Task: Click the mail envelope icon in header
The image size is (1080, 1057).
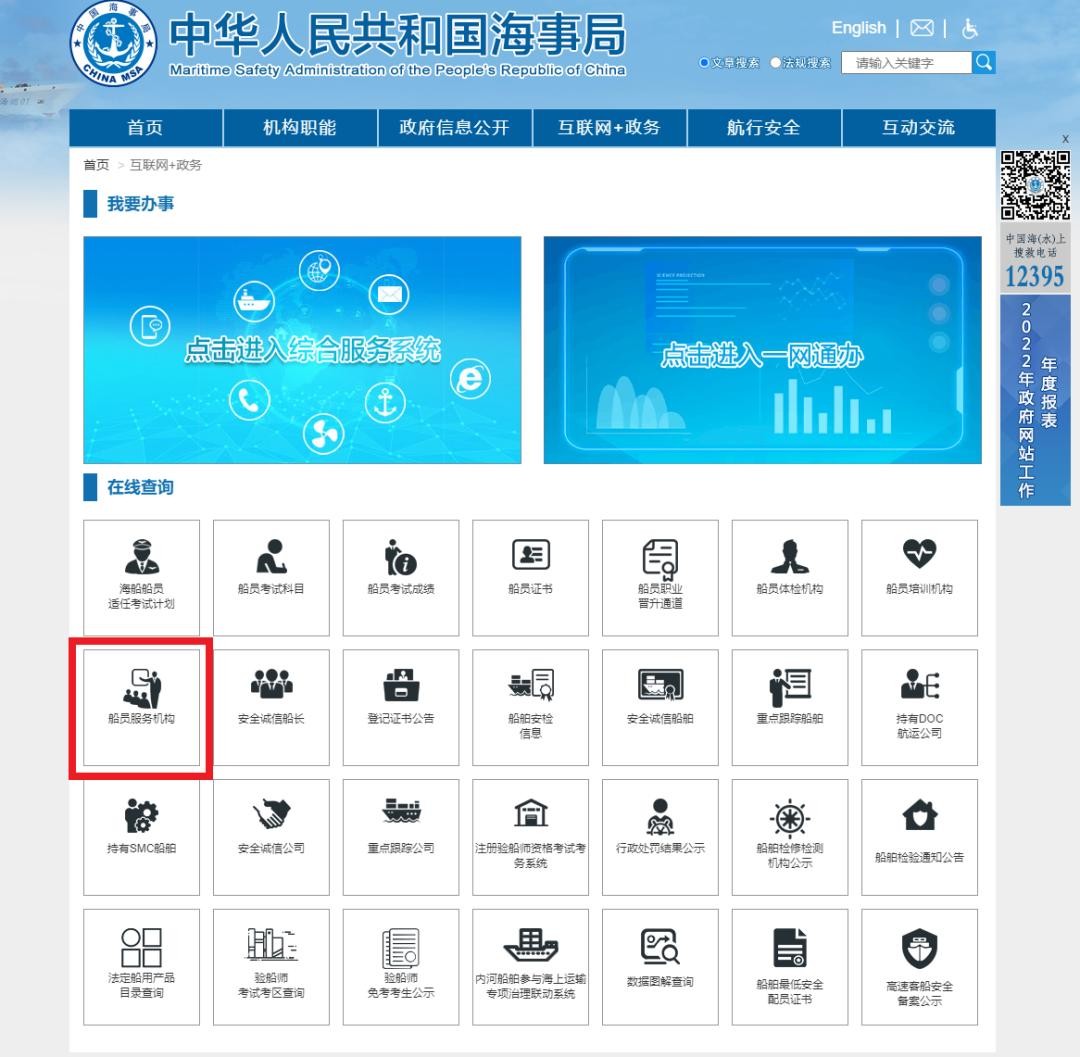Action: pyautogui.click(x=921, y=29)
